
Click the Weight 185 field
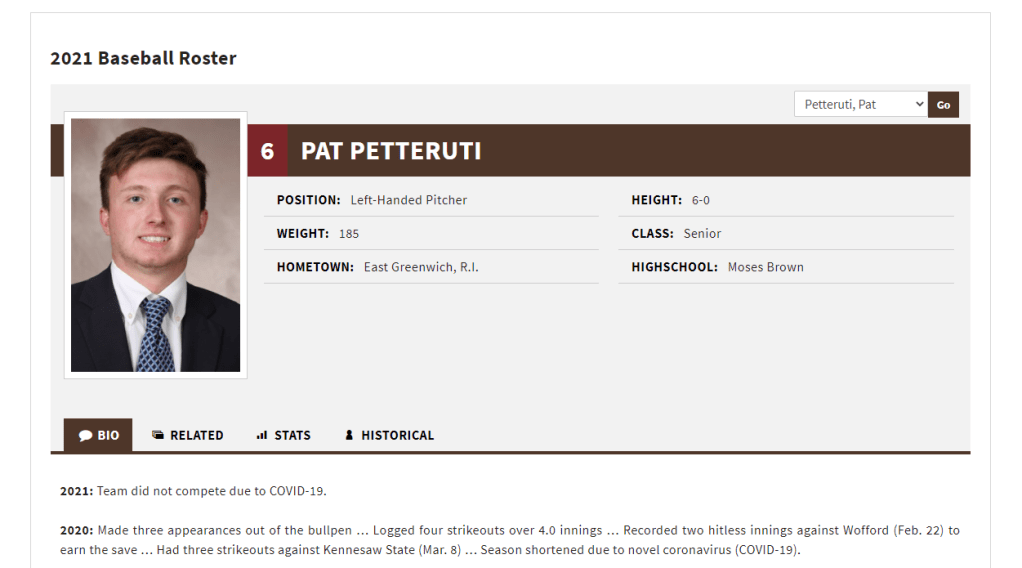point(348,234)
